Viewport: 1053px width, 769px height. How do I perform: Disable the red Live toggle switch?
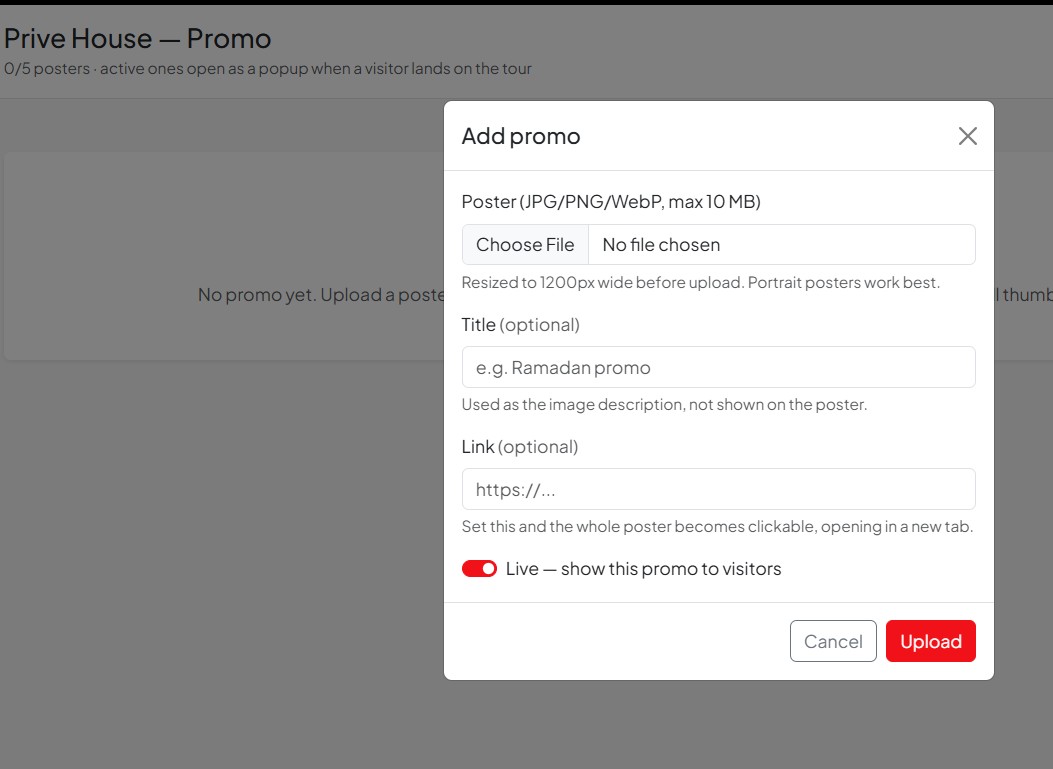coord(479,569)
